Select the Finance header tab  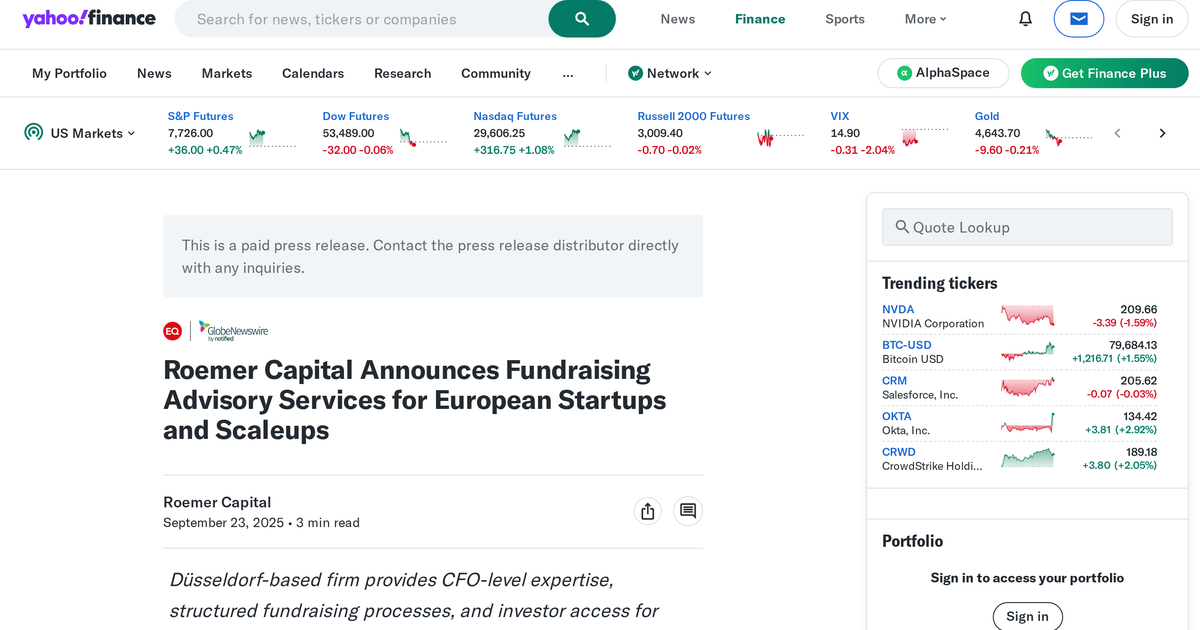coord(760,19)
